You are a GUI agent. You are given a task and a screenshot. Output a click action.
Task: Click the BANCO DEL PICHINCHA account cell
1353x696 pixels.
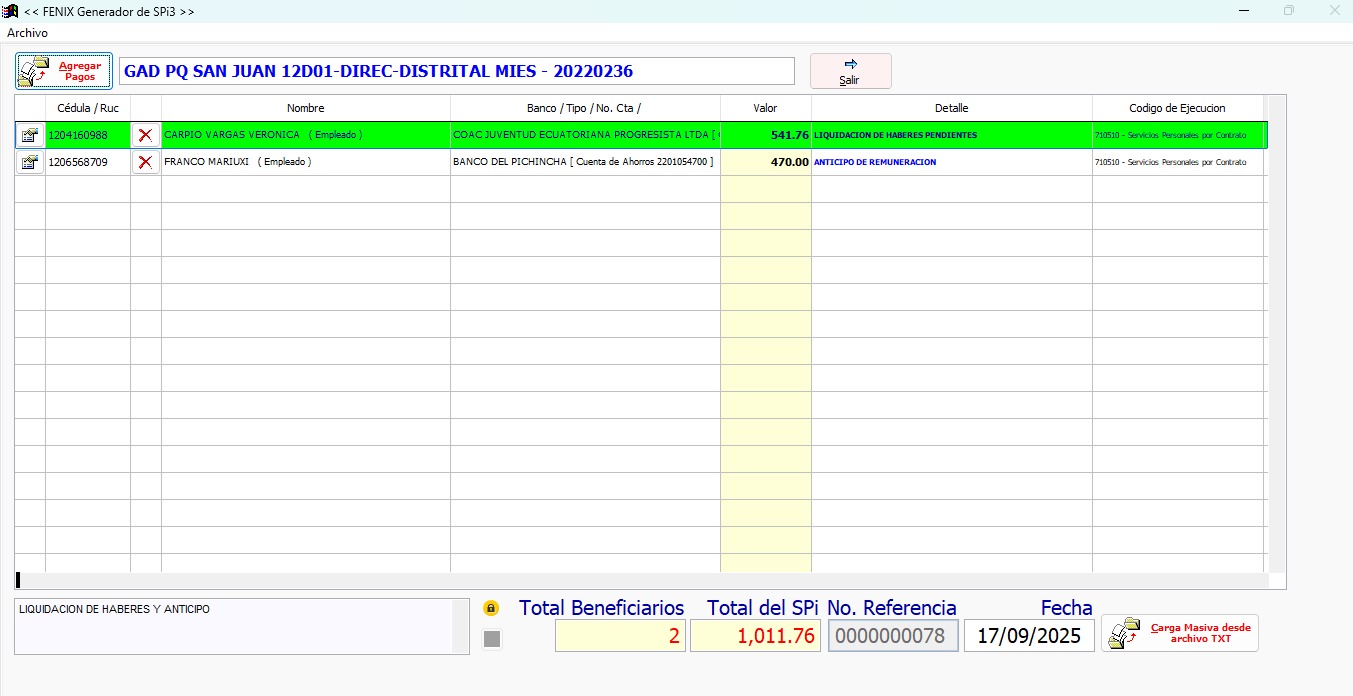pyautogui.click(x=584, y=162)
